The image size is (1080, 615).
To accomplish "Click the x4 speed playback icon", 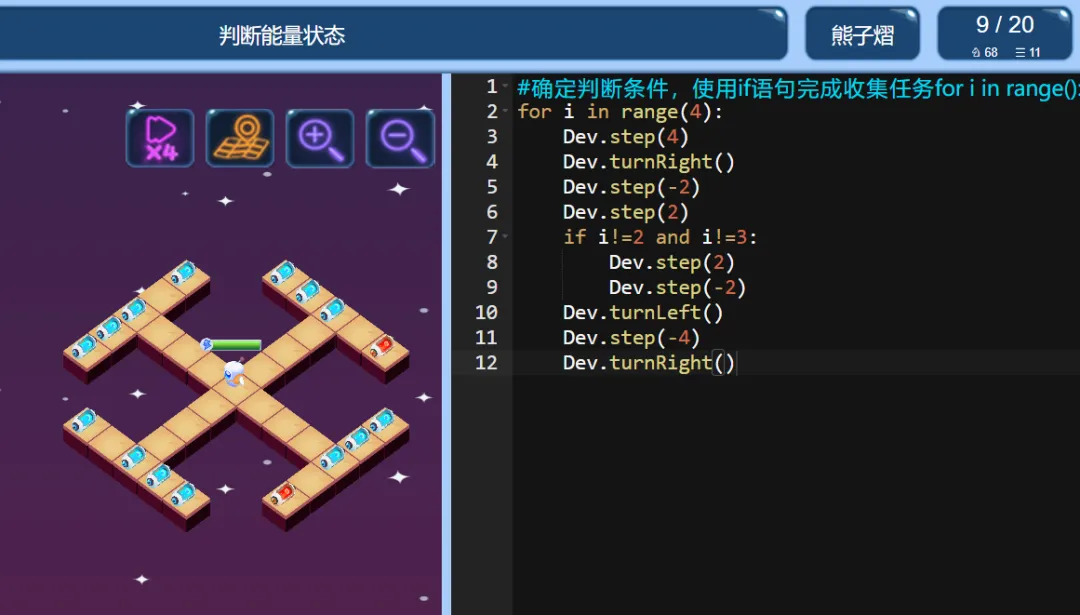I will [x=160, y=138].
